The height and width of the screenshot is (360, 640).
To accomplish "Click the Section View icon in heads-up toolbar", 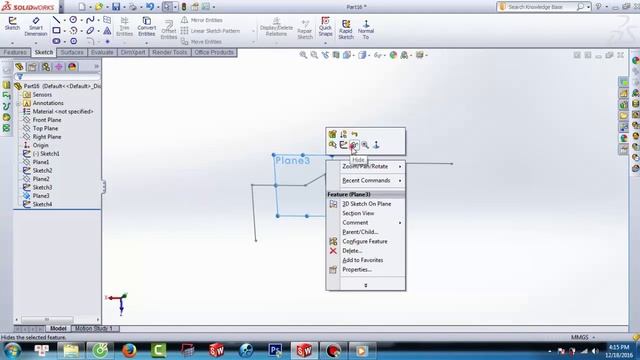I will pyautogui.click(x=336, y=55).
